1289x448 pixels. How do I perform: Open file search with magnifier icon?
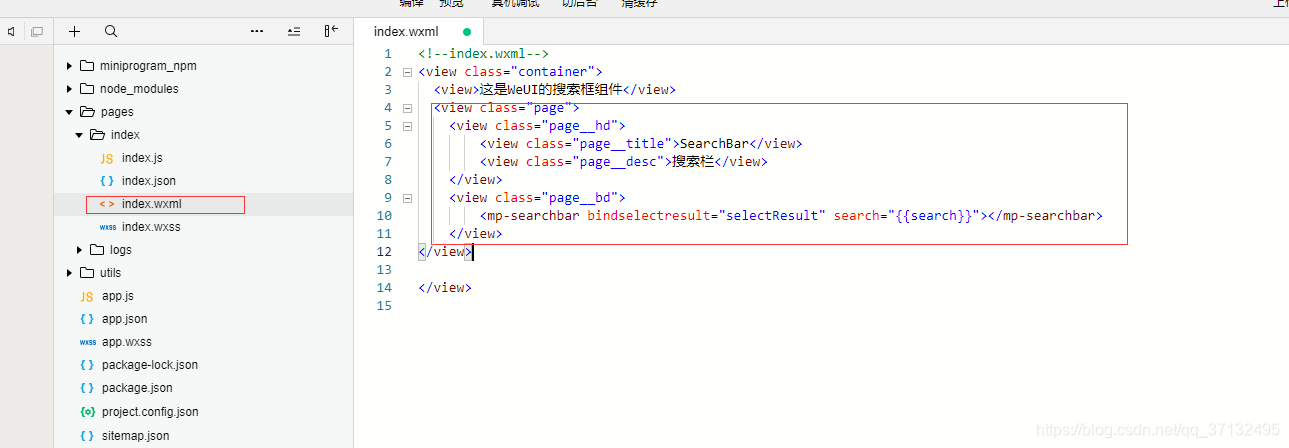tap(111, 32)
